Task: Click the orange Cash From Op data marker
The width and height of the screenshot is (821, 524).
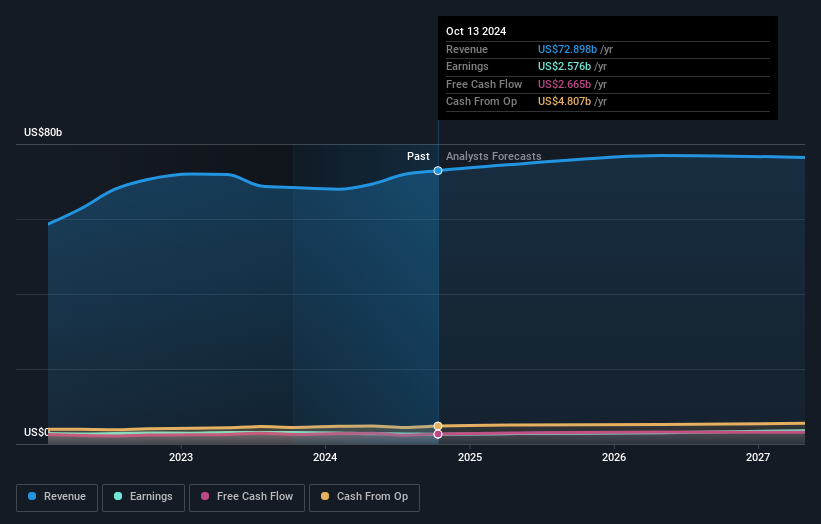Action: pos(438,426)
